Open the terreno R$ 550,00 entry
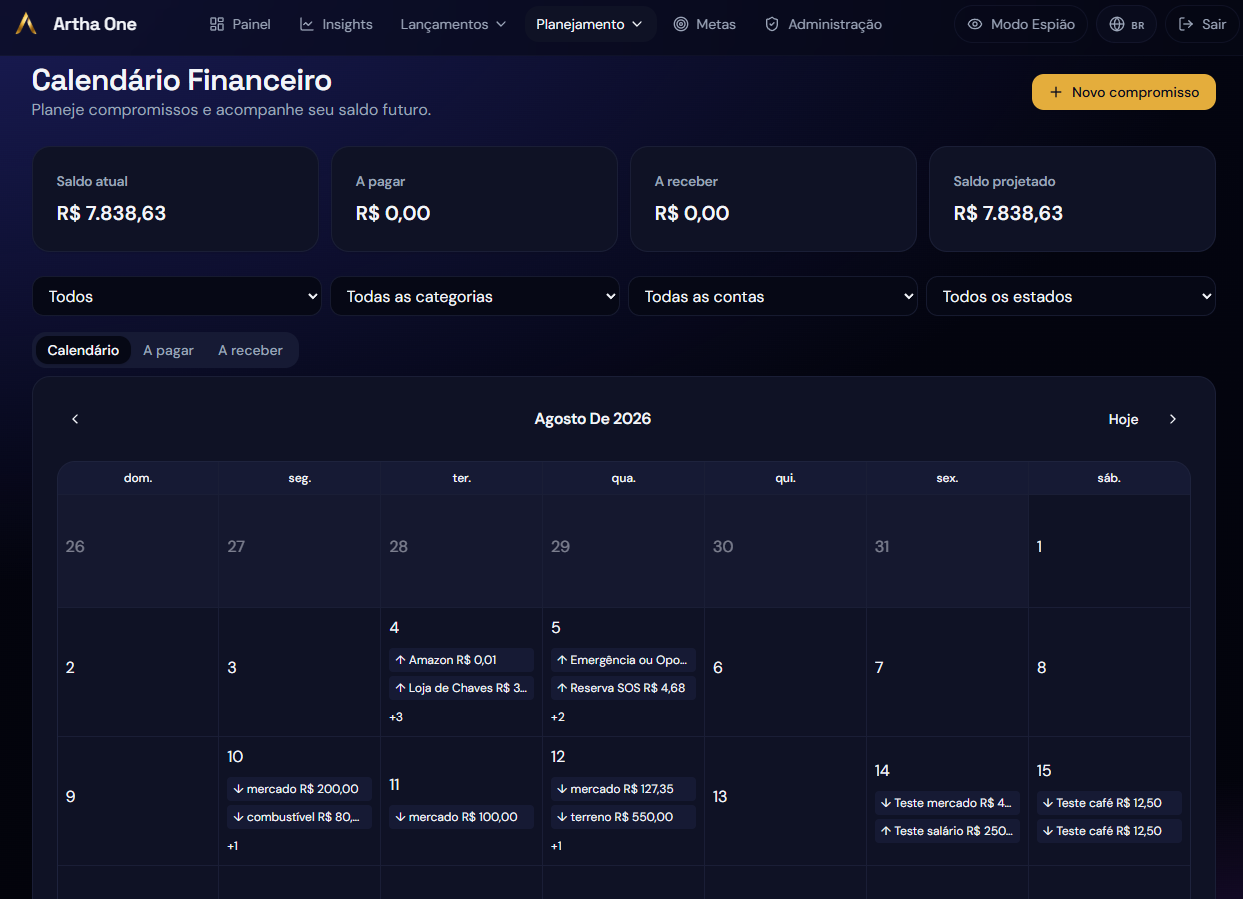The width and height of the screenshot is (1243, 899). click(623, 817)
